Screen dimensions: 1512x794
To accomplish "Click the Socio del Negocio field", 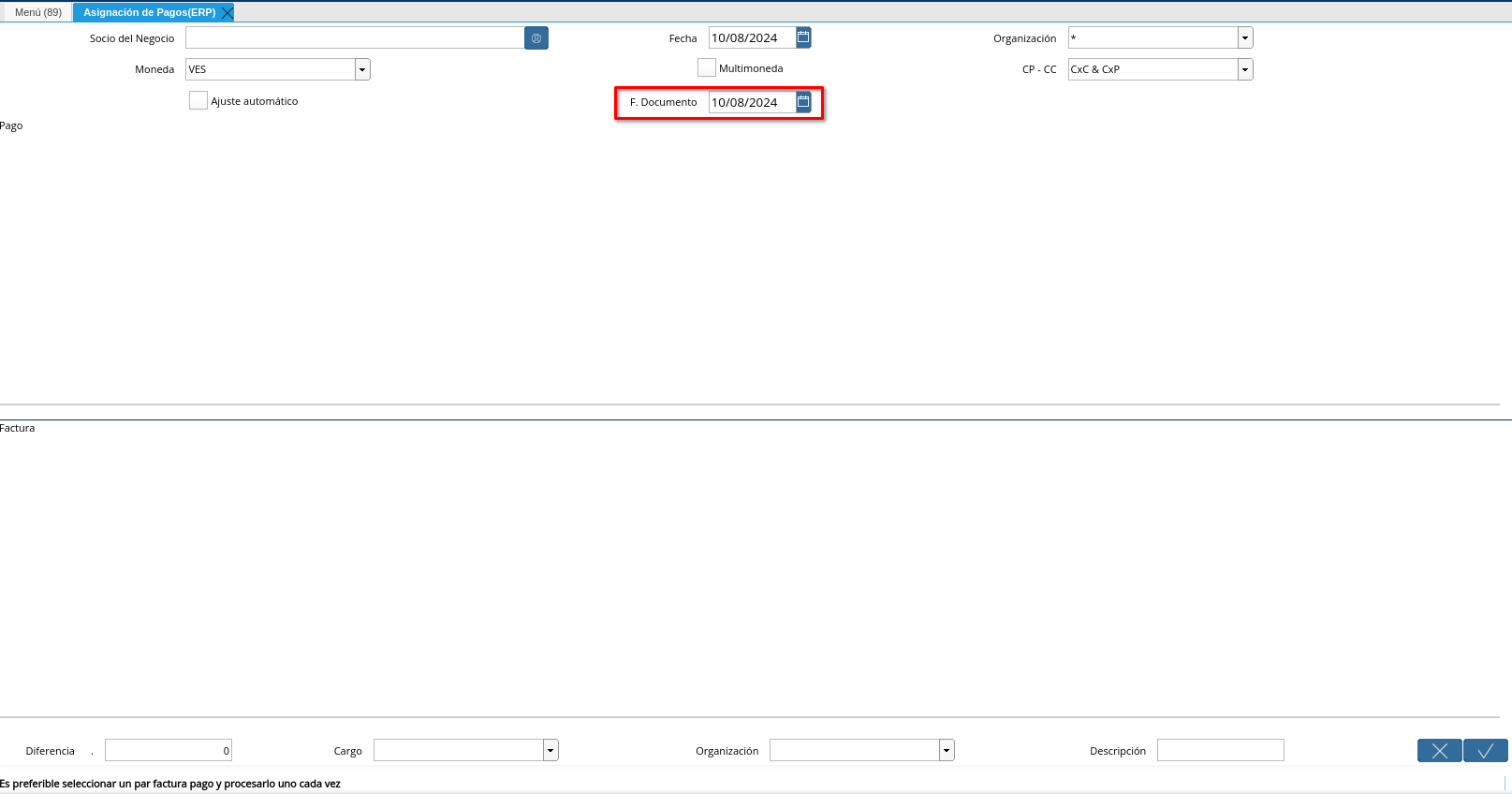I will [355, 38].
